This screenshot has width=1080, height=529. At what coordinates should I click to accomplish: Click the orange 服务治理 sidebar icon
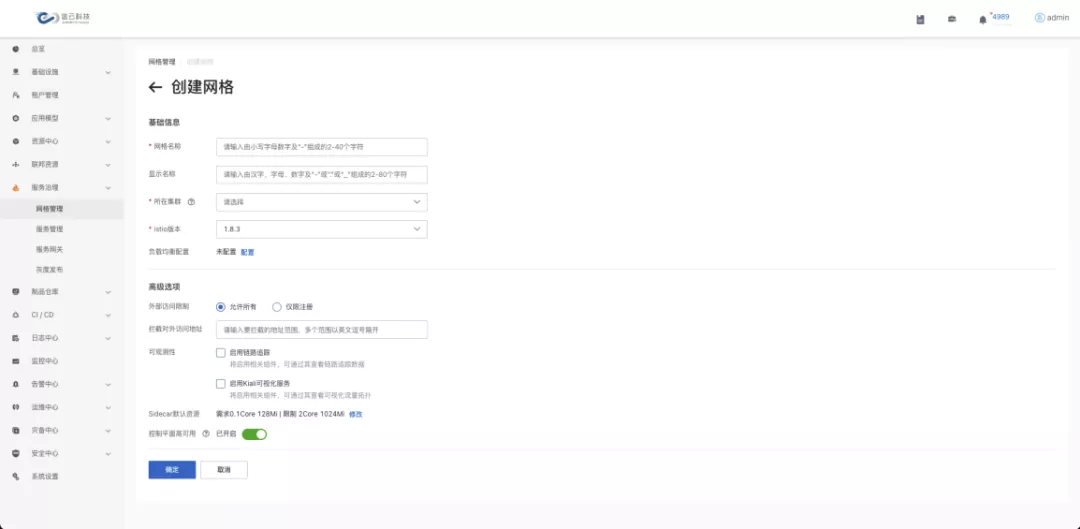tap(15, 187)
